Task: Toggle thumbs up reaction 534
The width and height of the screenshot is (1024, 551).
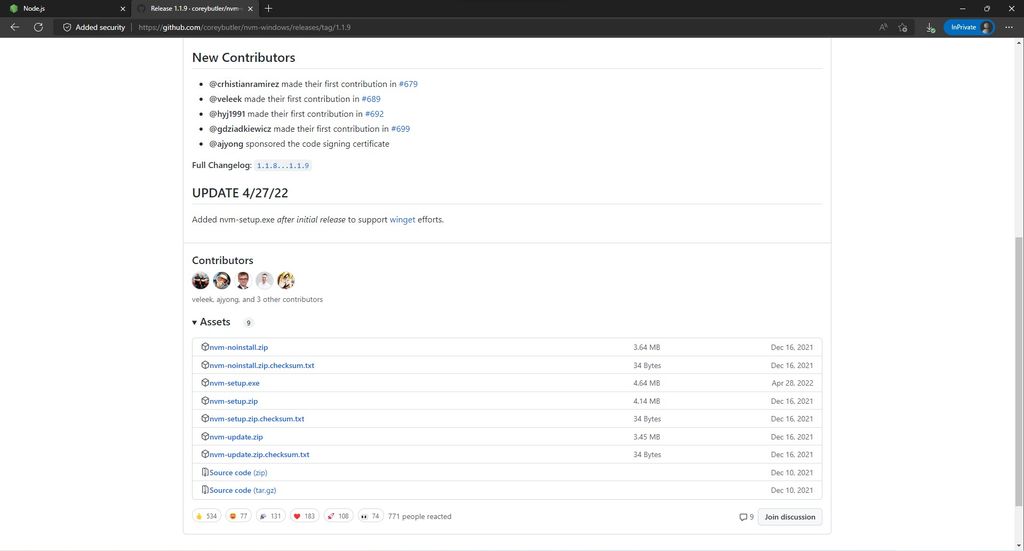Action: [206, 516]
